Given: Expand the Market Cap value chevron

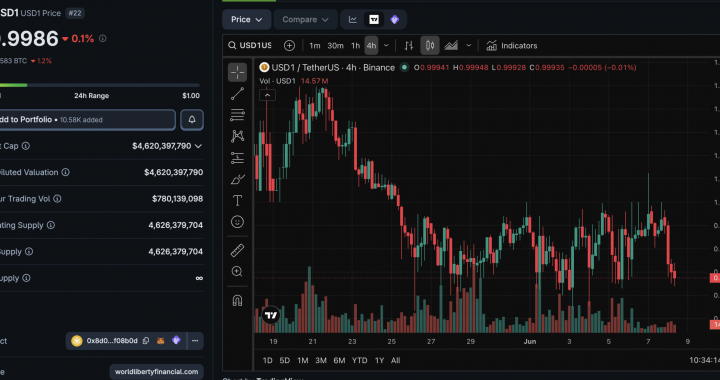Looking at the screenshot, I should 198,146.
